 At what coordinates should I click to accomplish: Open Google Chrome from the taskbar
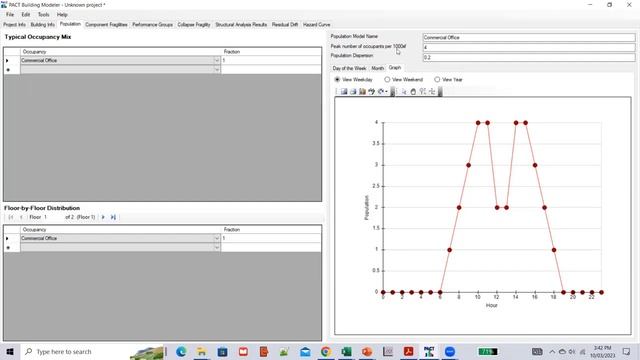pos(326,351)
